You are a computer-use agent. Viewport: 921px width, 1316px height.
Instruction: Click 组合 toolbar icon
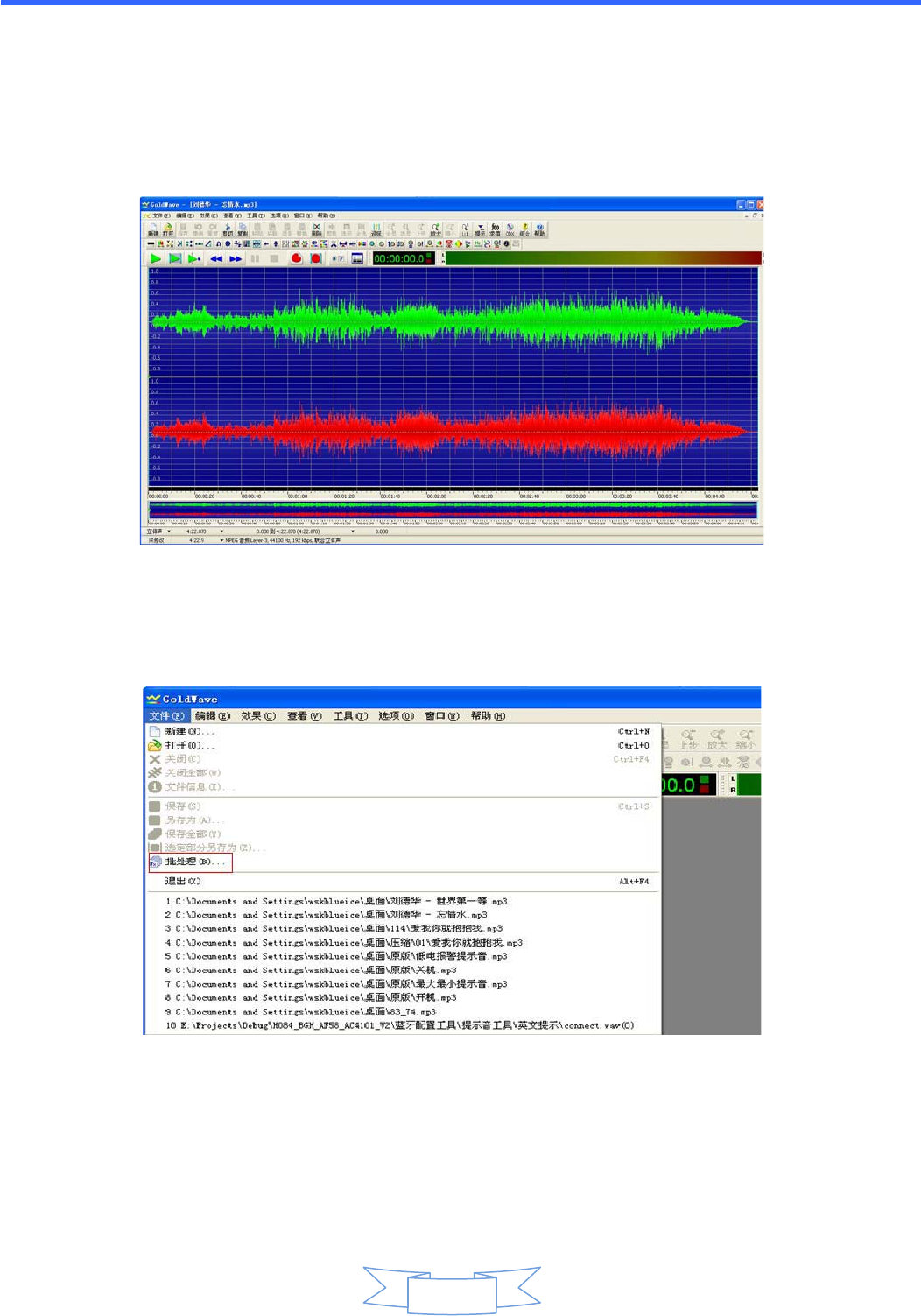(x=524, y=229)
